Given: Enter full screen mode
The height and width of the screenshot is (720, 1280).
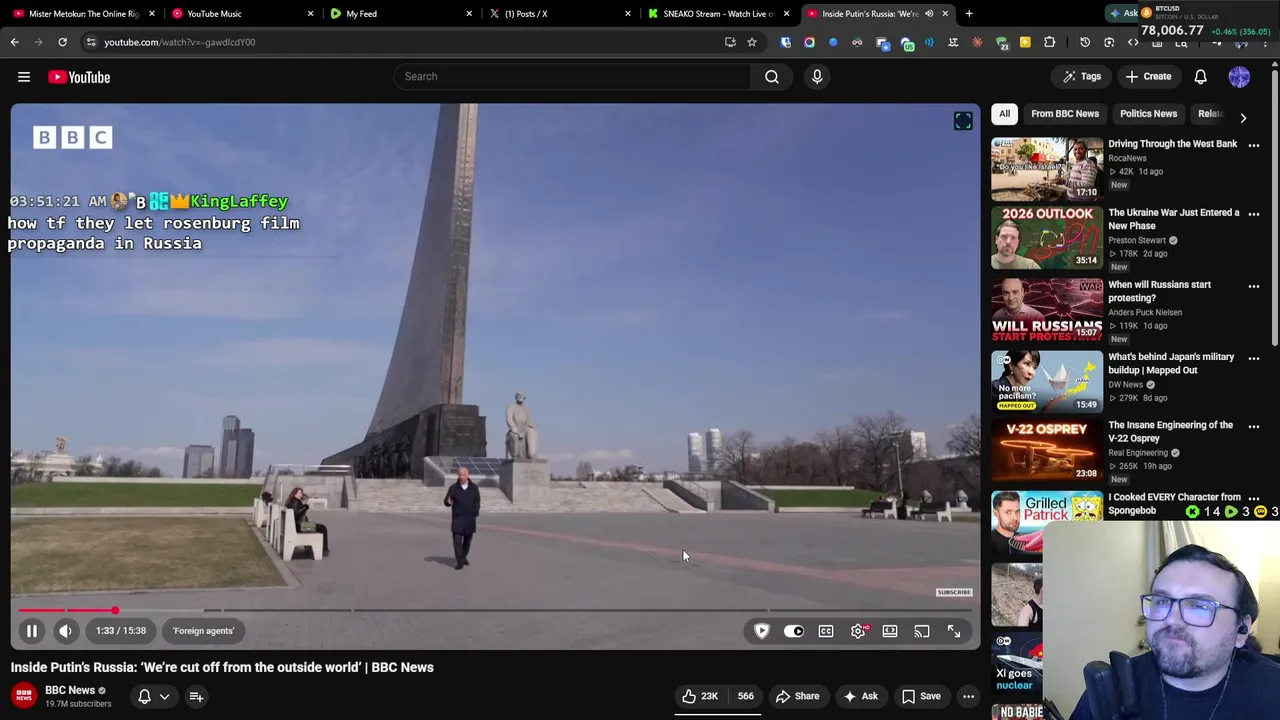Looking at the screenshot, I should tap(954, 631).
